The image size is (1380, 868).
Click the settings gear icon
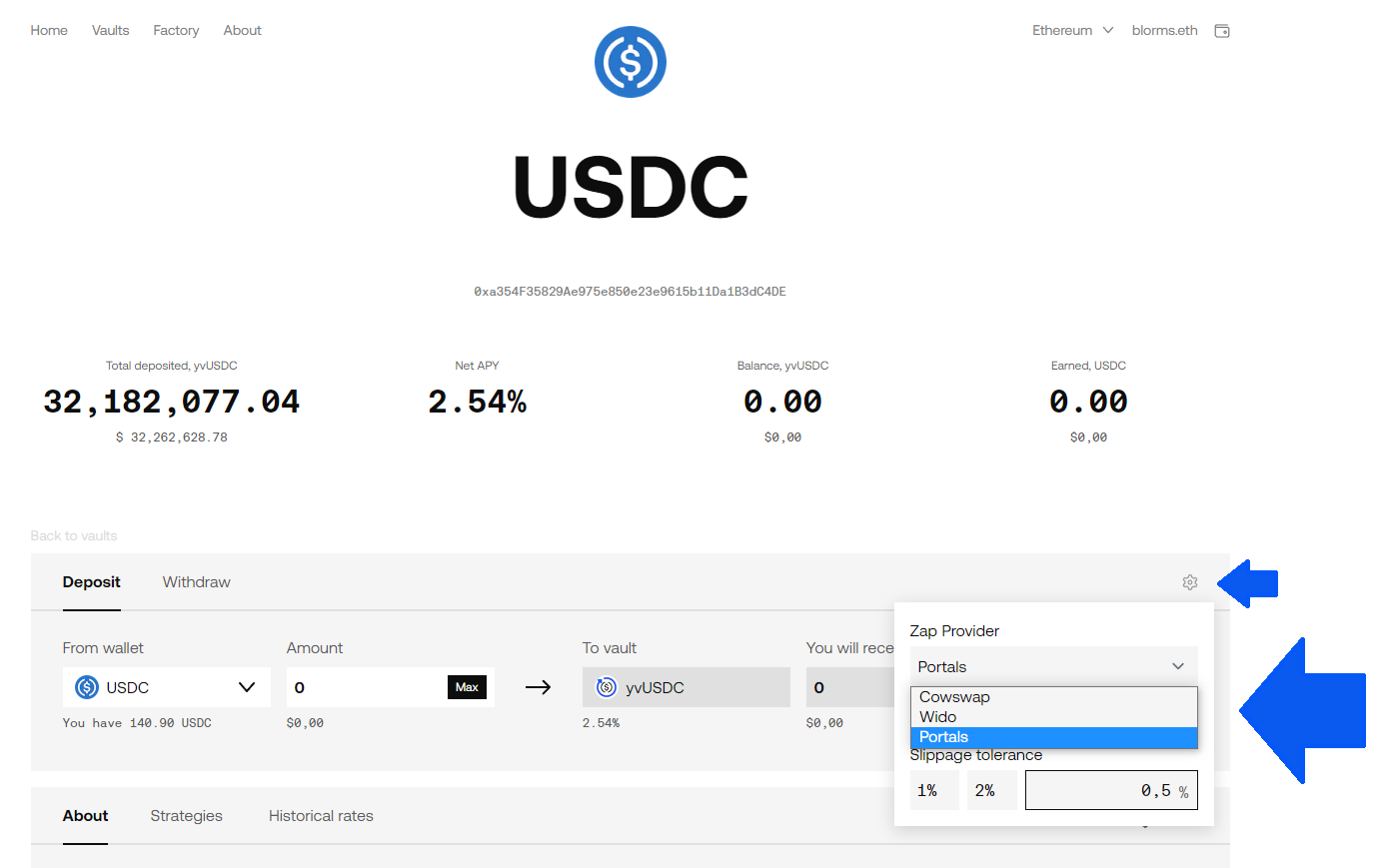1189,582
